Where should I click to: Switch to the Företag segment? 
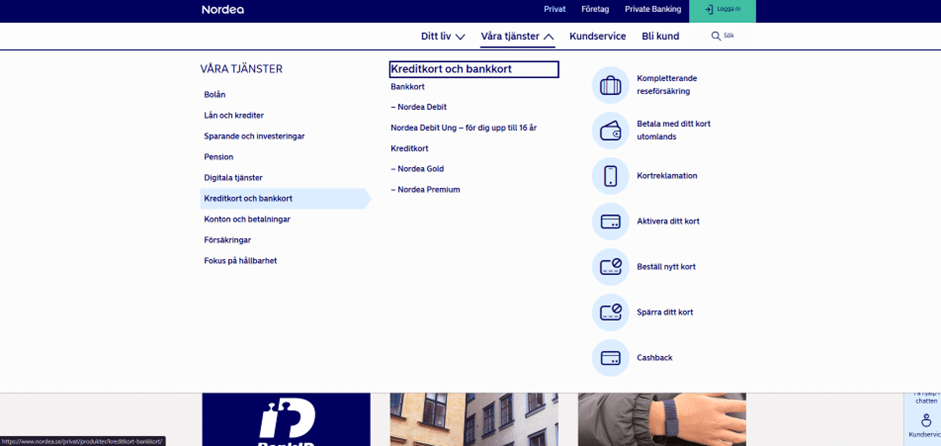pyautogui.click(x=595, y=9)
